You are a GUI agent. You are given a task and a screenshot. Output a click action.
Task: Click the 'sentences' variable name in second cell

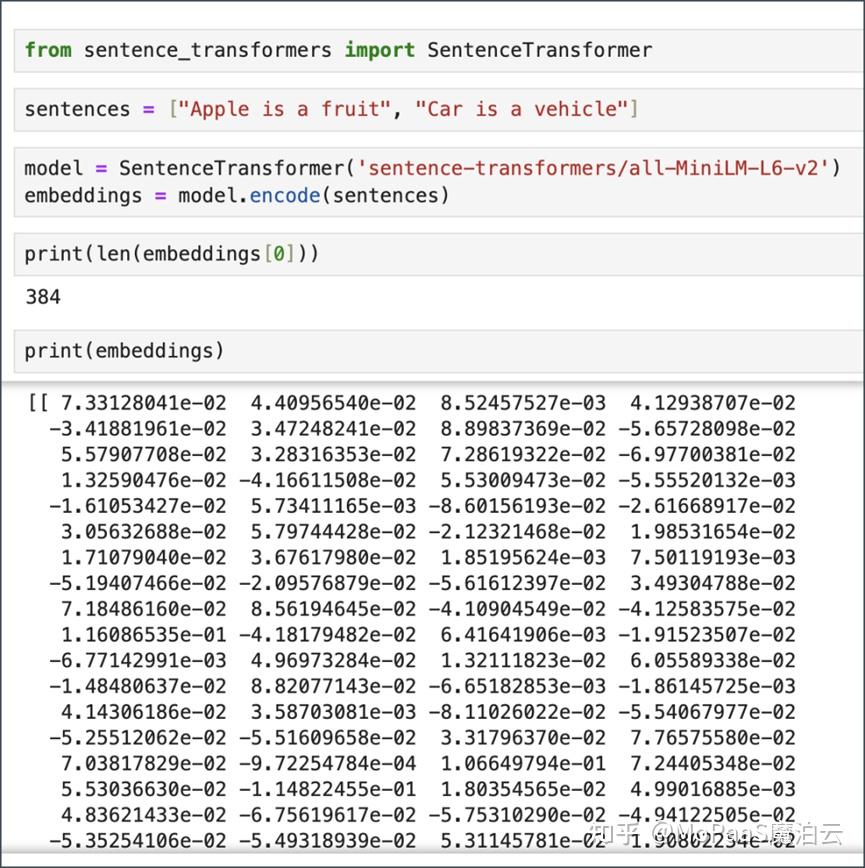click(77, 108)
